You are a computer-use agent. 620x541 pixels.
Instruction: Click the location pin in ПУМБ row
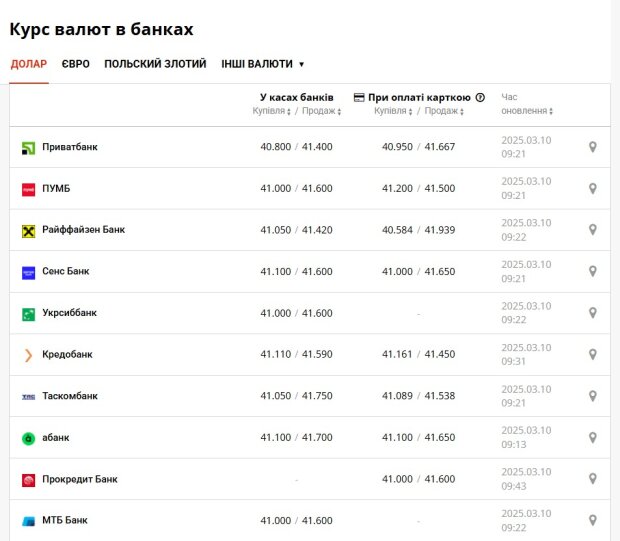point(592,188)
